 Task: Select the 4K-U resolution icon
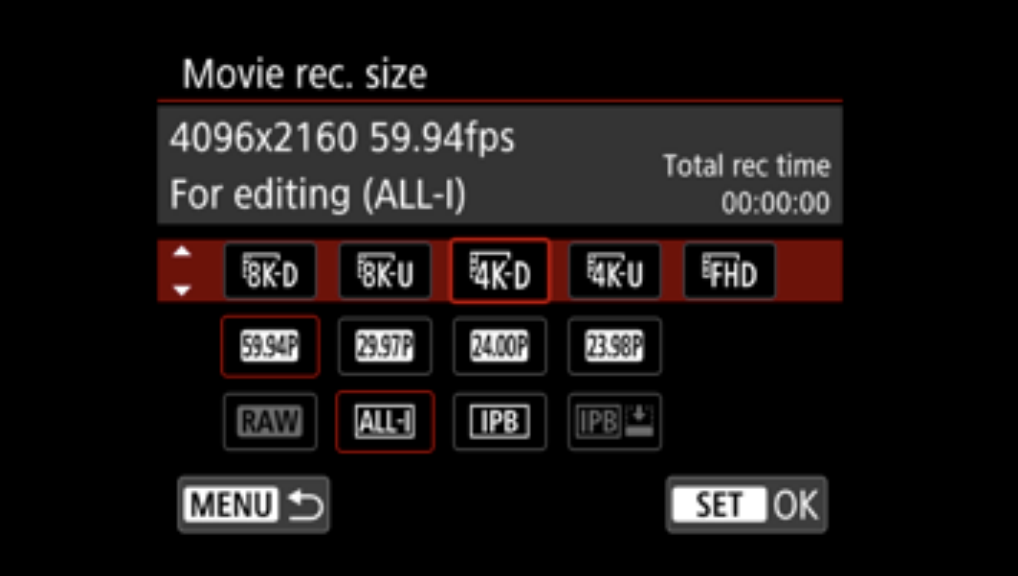click(x=615, y=271)
